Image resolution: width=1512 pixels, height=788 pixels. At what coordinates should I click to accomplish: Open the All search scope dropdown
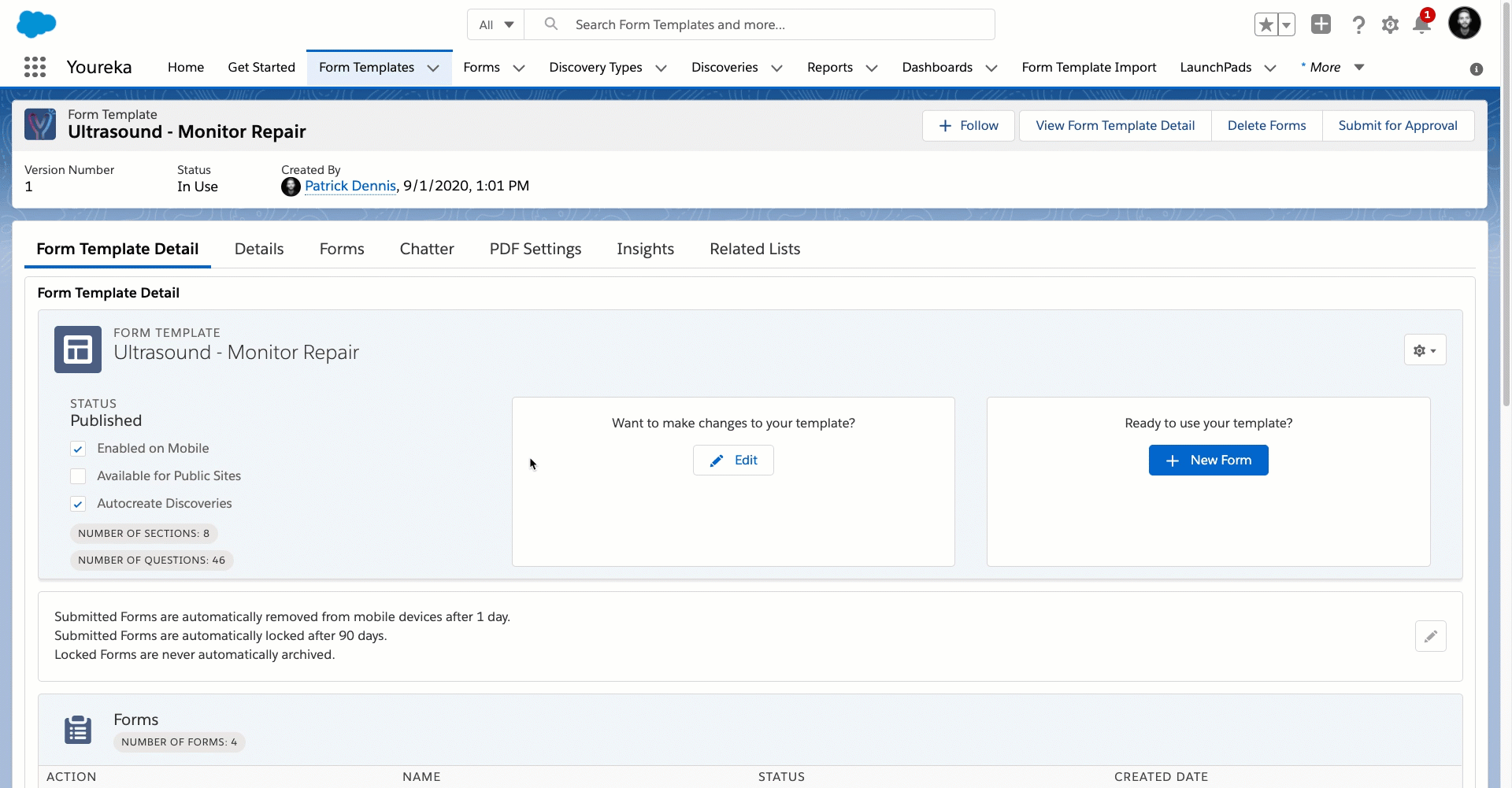(x=496, y=24)
